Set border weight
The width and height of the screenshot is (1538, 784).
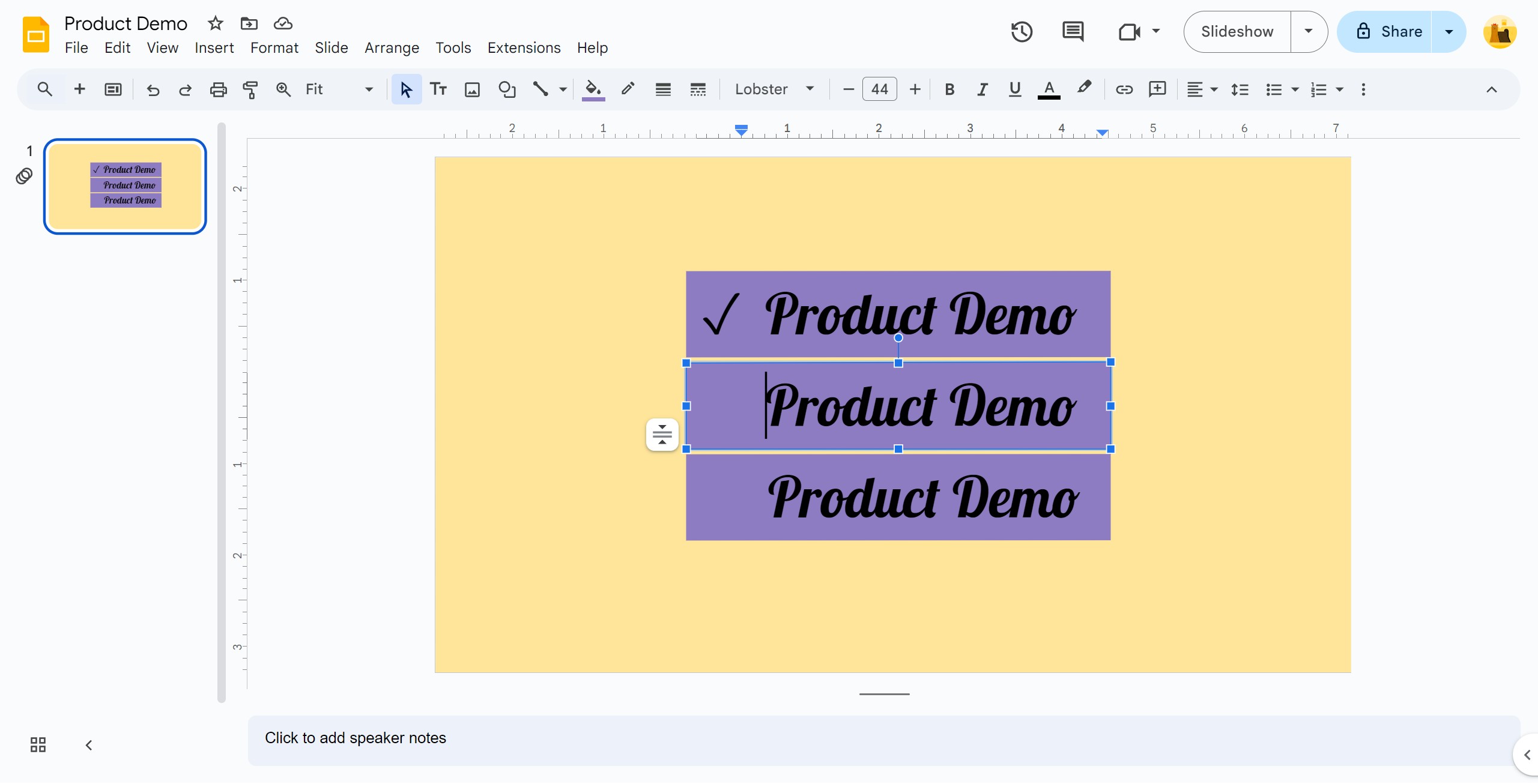coord(663,89)
